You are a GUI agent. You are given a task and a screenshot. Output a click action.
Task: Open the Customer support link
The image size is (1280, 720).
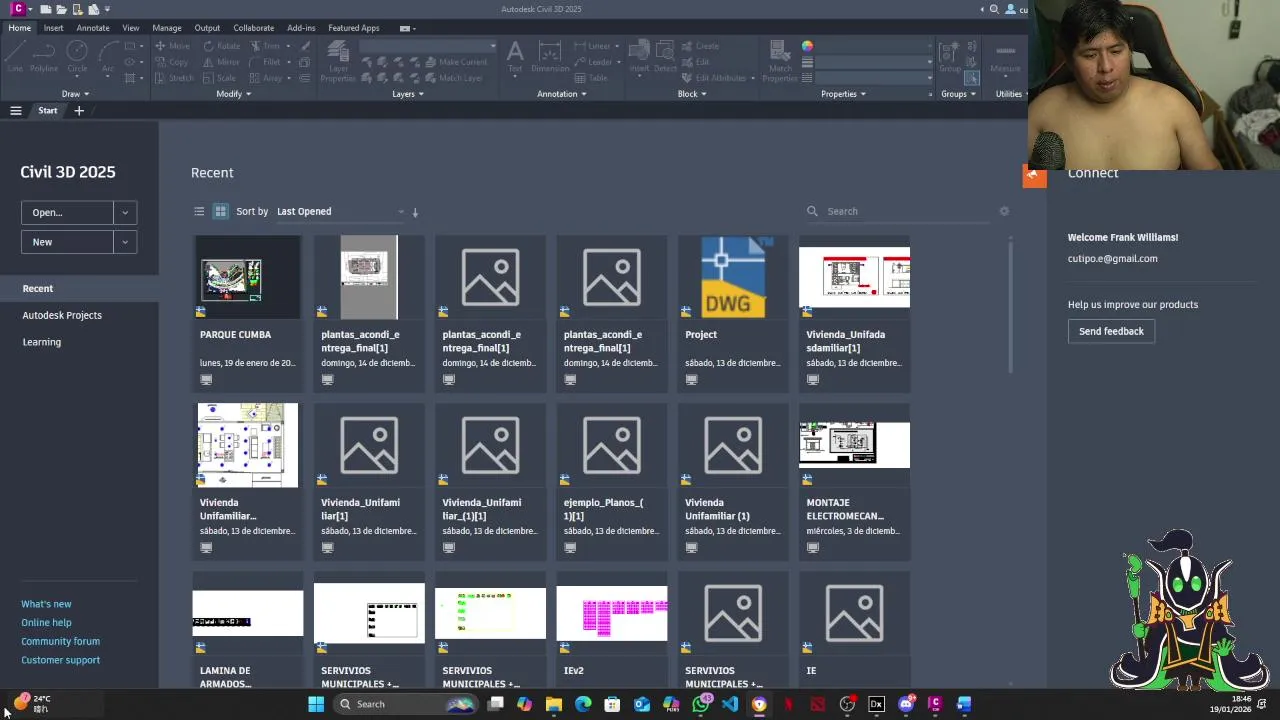pos(60,660)
